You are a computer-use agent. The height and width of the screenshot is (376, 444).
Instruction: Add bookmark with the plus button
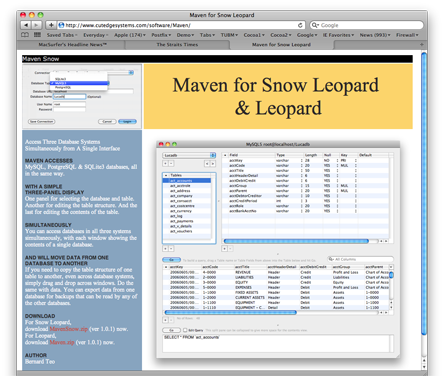[51, 25]
